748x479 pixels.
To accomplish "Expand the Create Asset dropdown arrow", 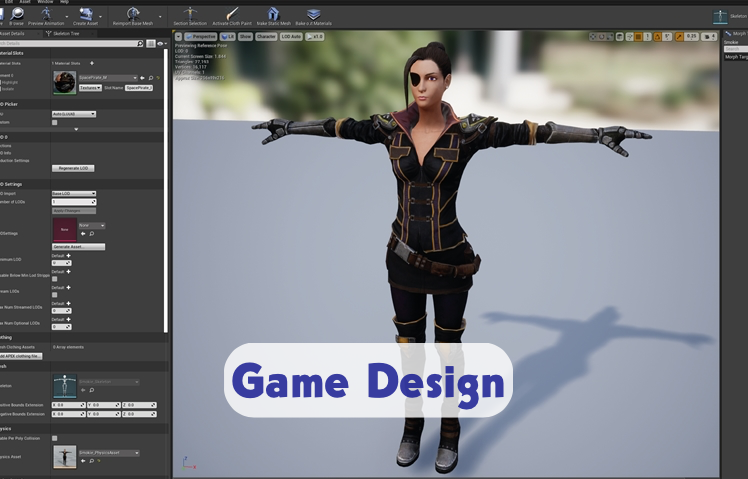I will tap(100, 17).
